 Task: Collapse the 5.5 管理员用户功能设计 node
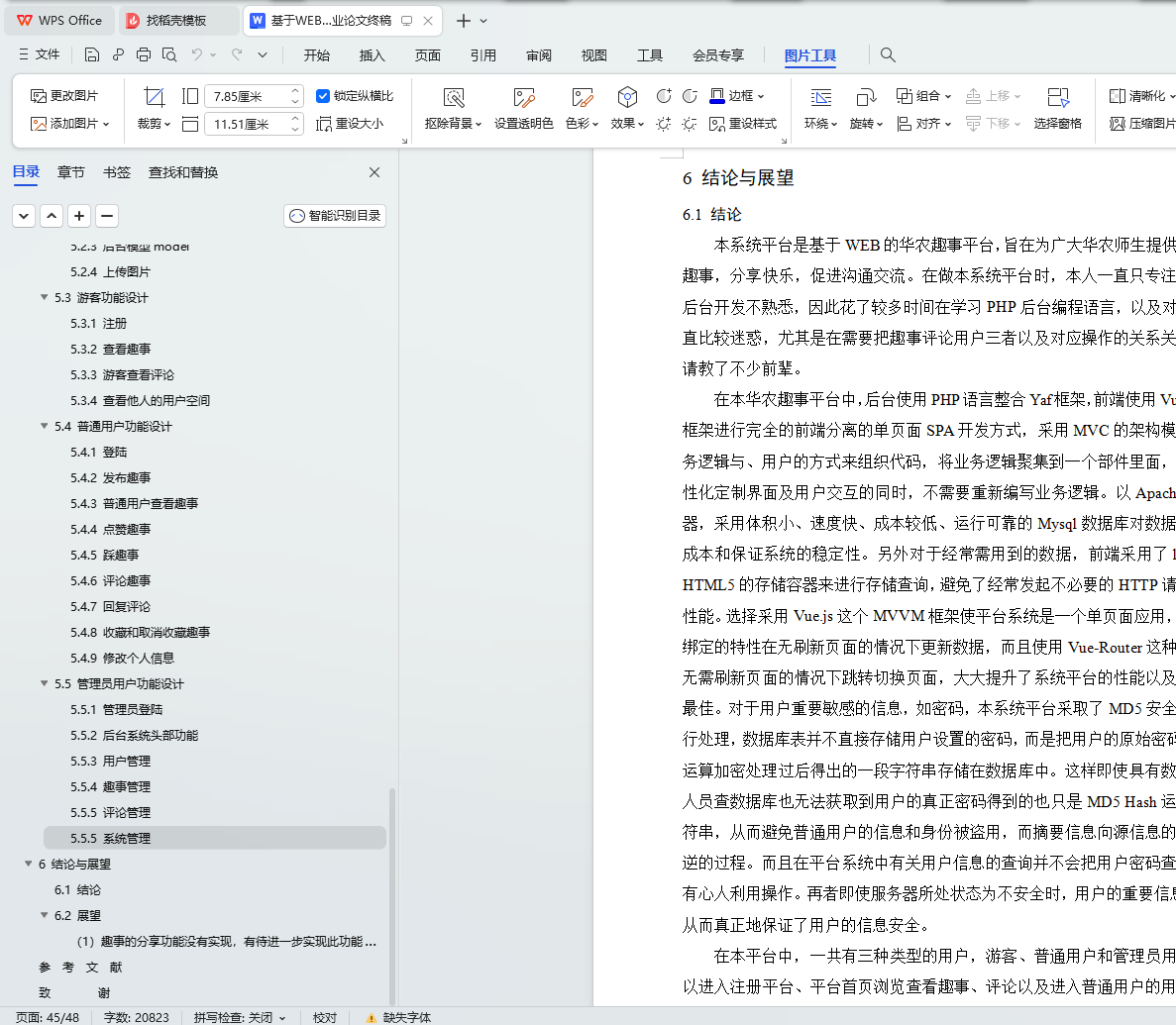(45, 684)
